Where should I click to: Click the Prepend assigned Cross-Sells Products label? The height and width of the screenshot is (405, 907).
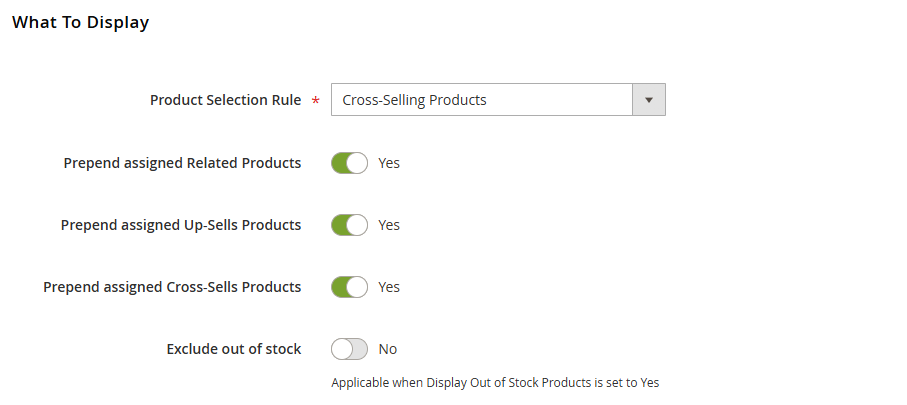click(172, 287)
